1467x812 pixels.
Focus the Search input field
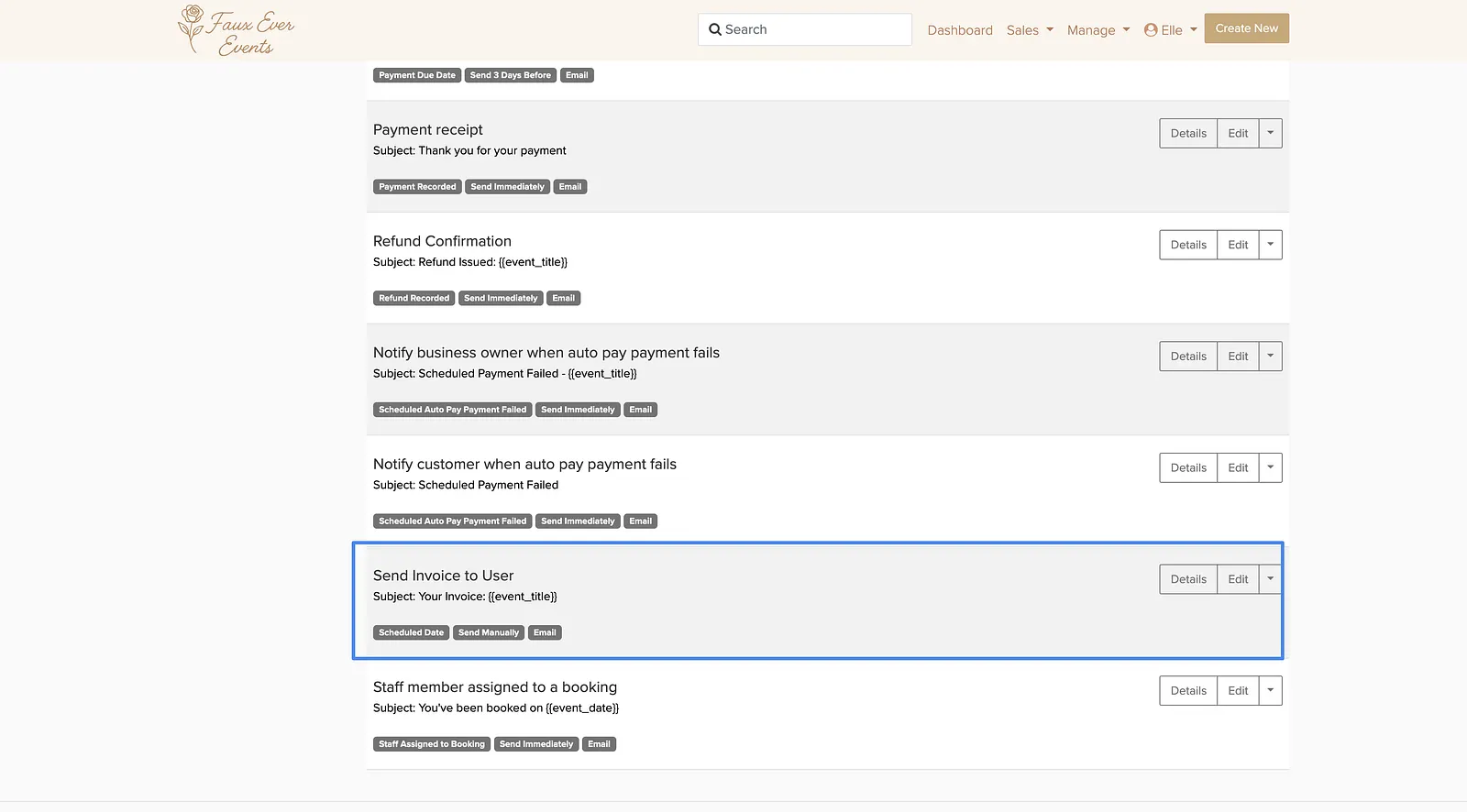point(805,29)
